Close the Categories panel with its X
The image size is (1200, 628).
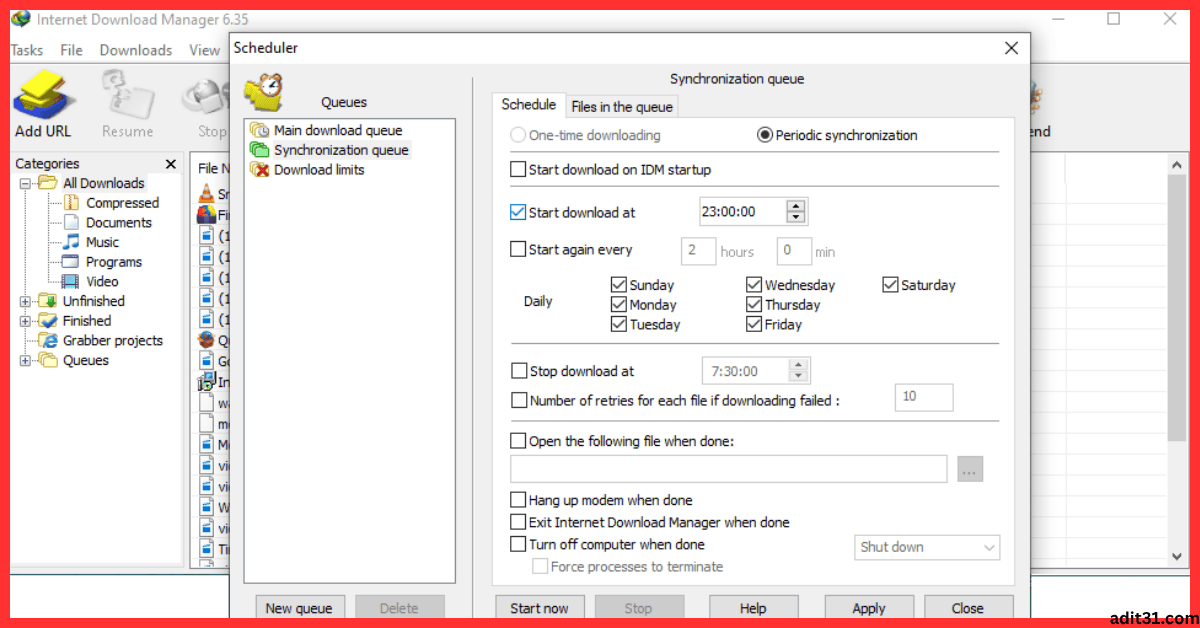click(x=171, y=164)
